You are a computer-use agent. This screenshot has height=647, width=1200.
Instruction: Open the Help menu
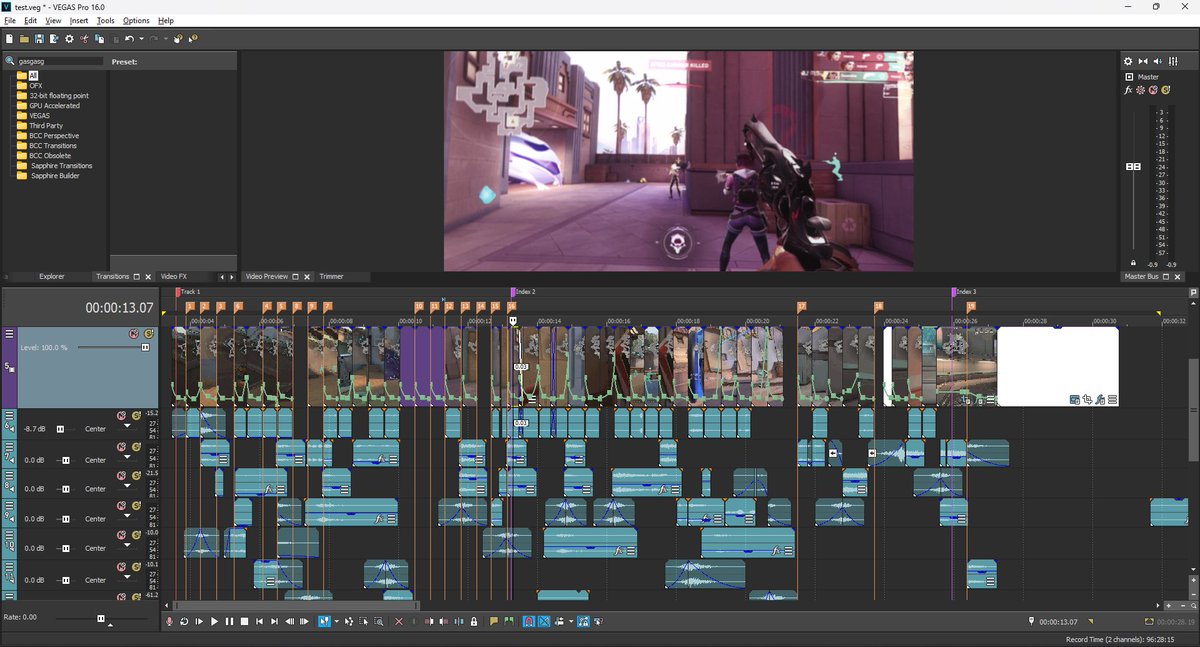click(166, 20)
